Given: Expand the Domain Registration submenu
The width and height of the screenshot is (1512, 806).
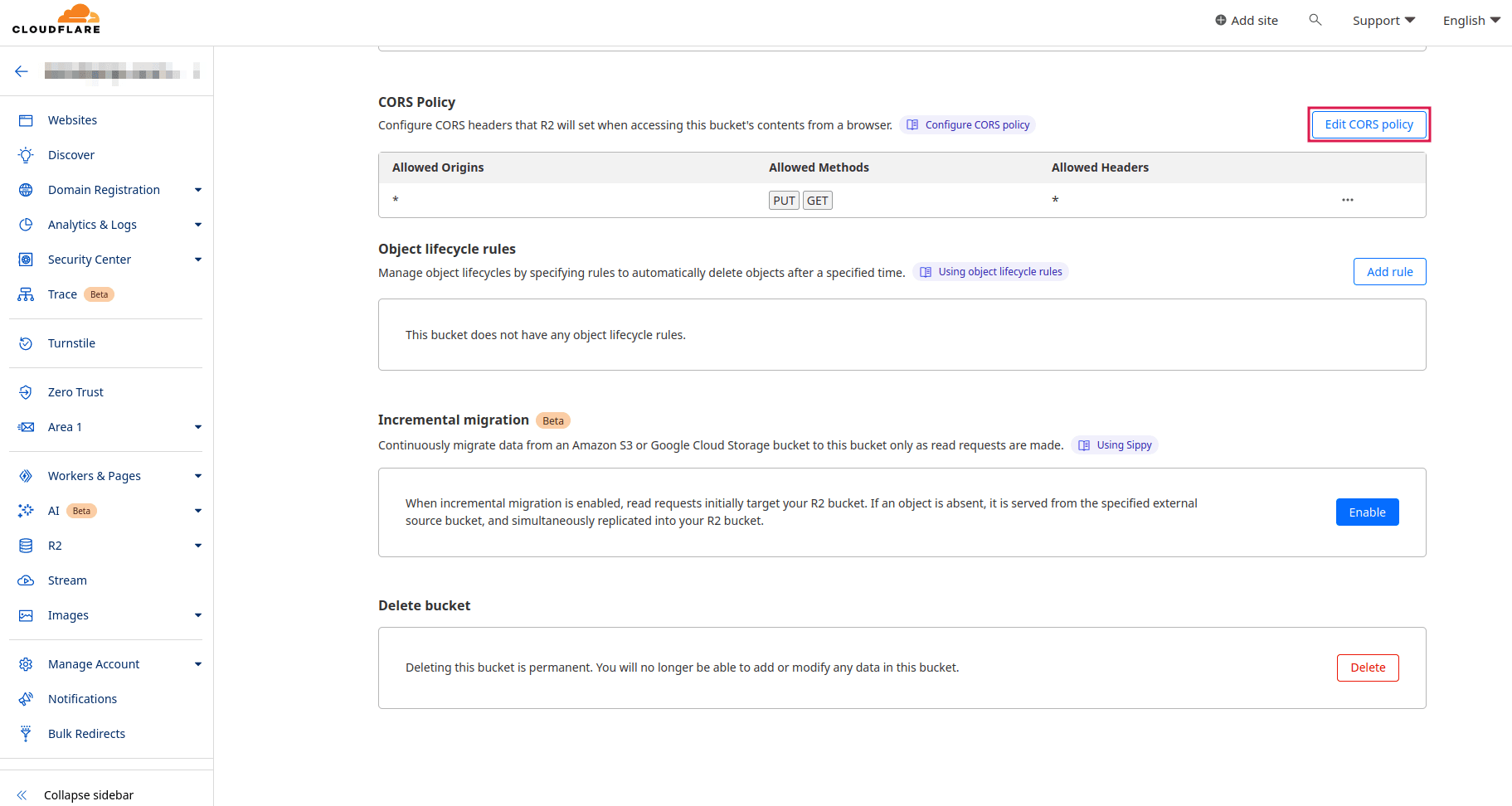Looking at the screenshot, I should click(197, 190).
